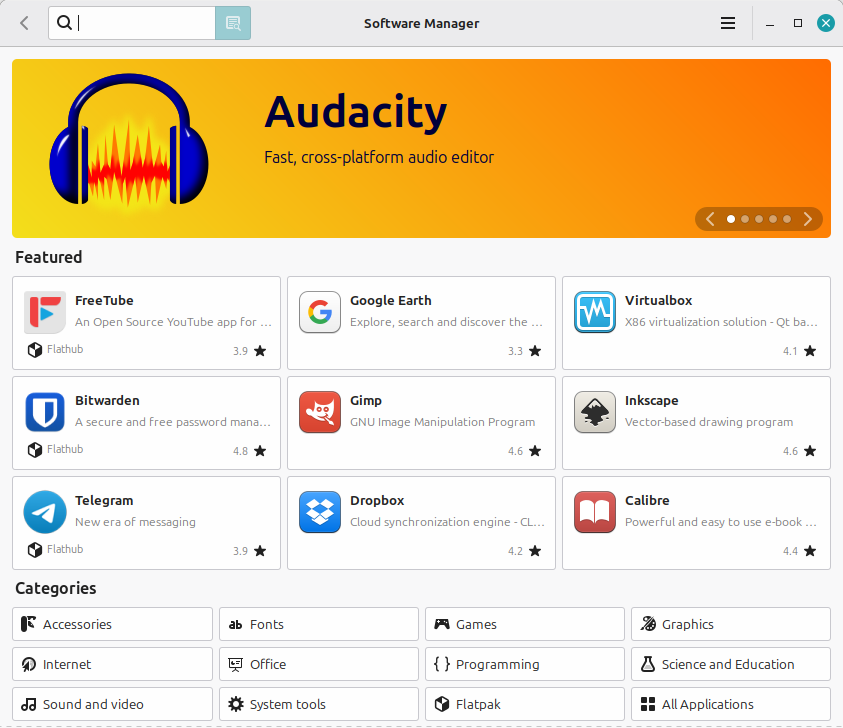
Task: Select third banner page dot
Action: 759,219
